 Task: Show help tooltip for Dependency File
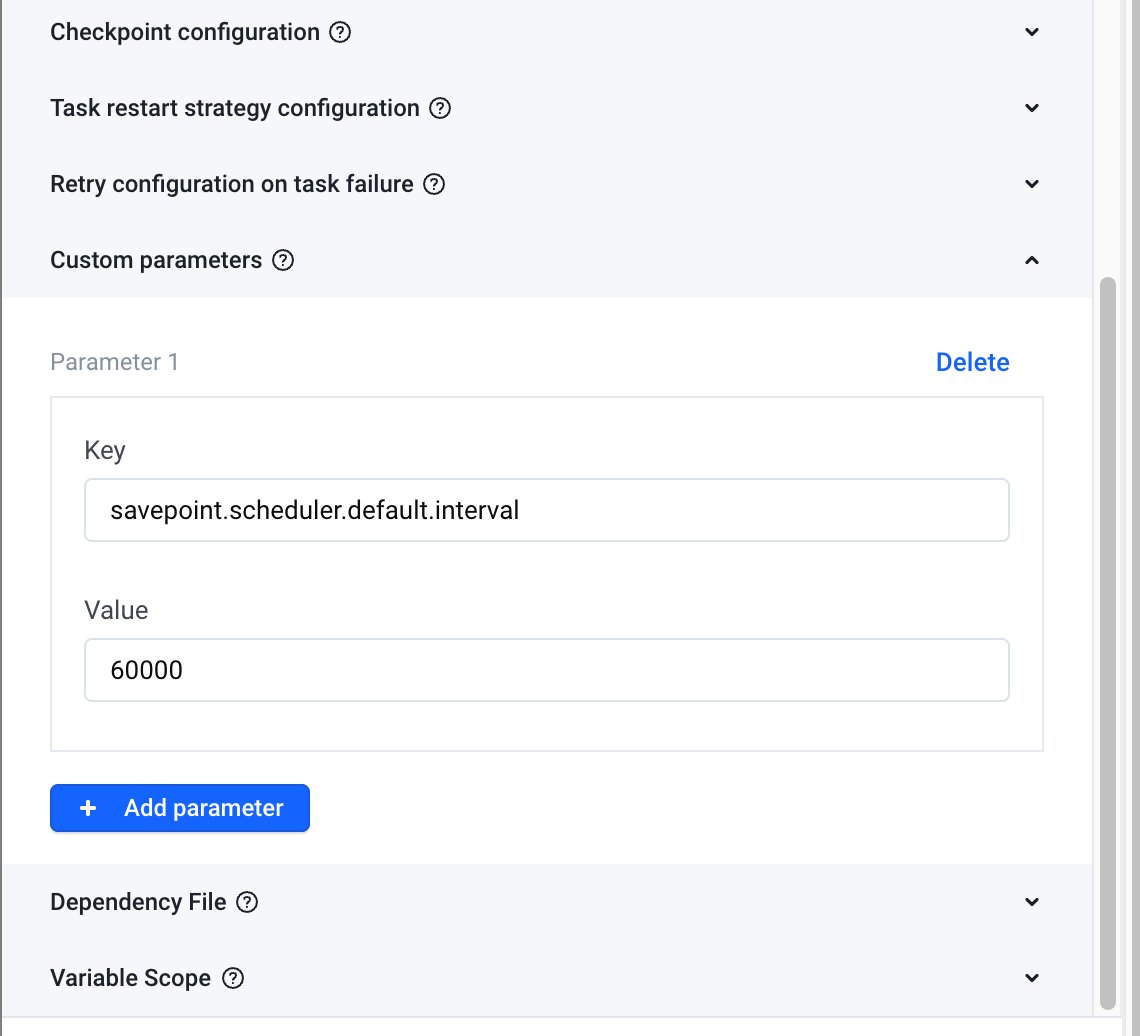(247, 902)
